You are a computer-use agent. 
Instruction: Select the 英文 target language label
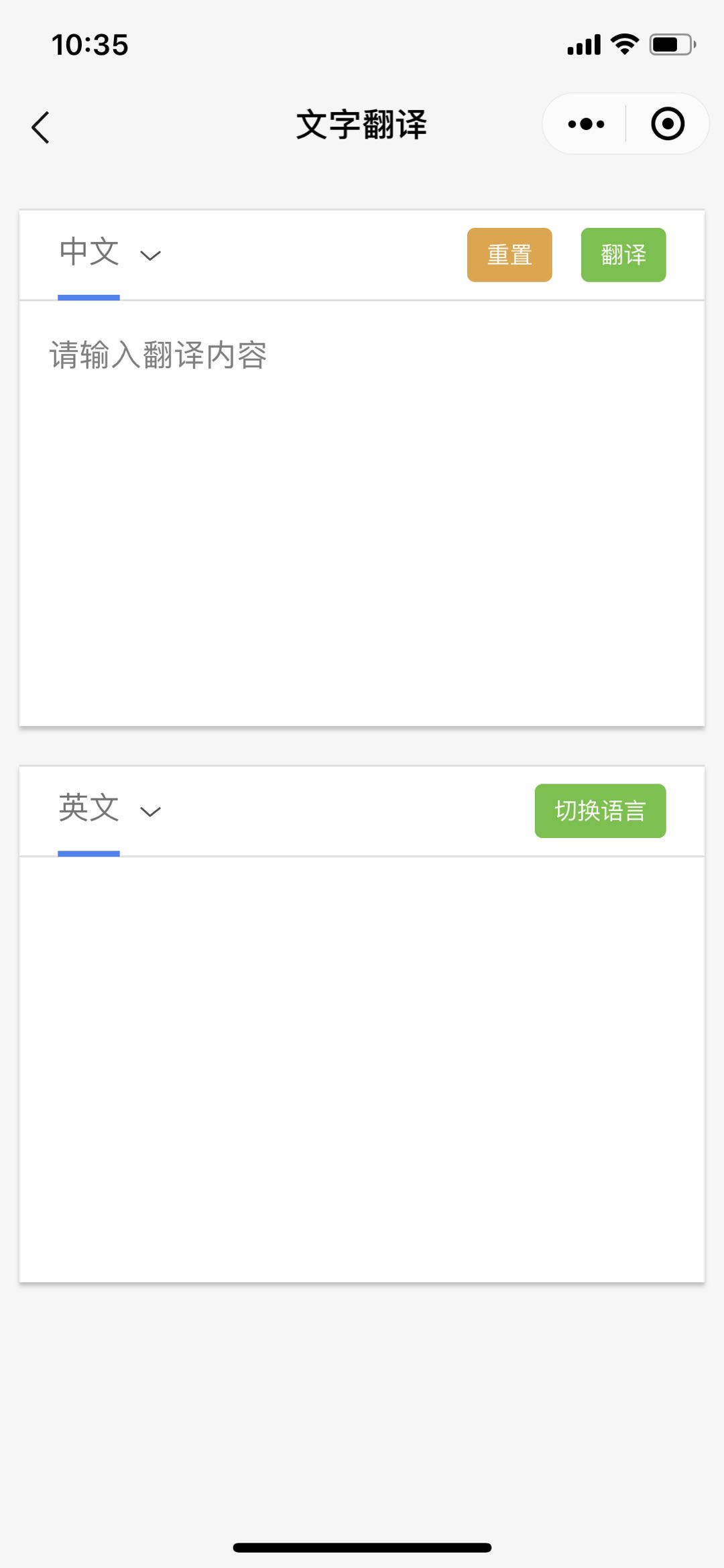point(89,808)
